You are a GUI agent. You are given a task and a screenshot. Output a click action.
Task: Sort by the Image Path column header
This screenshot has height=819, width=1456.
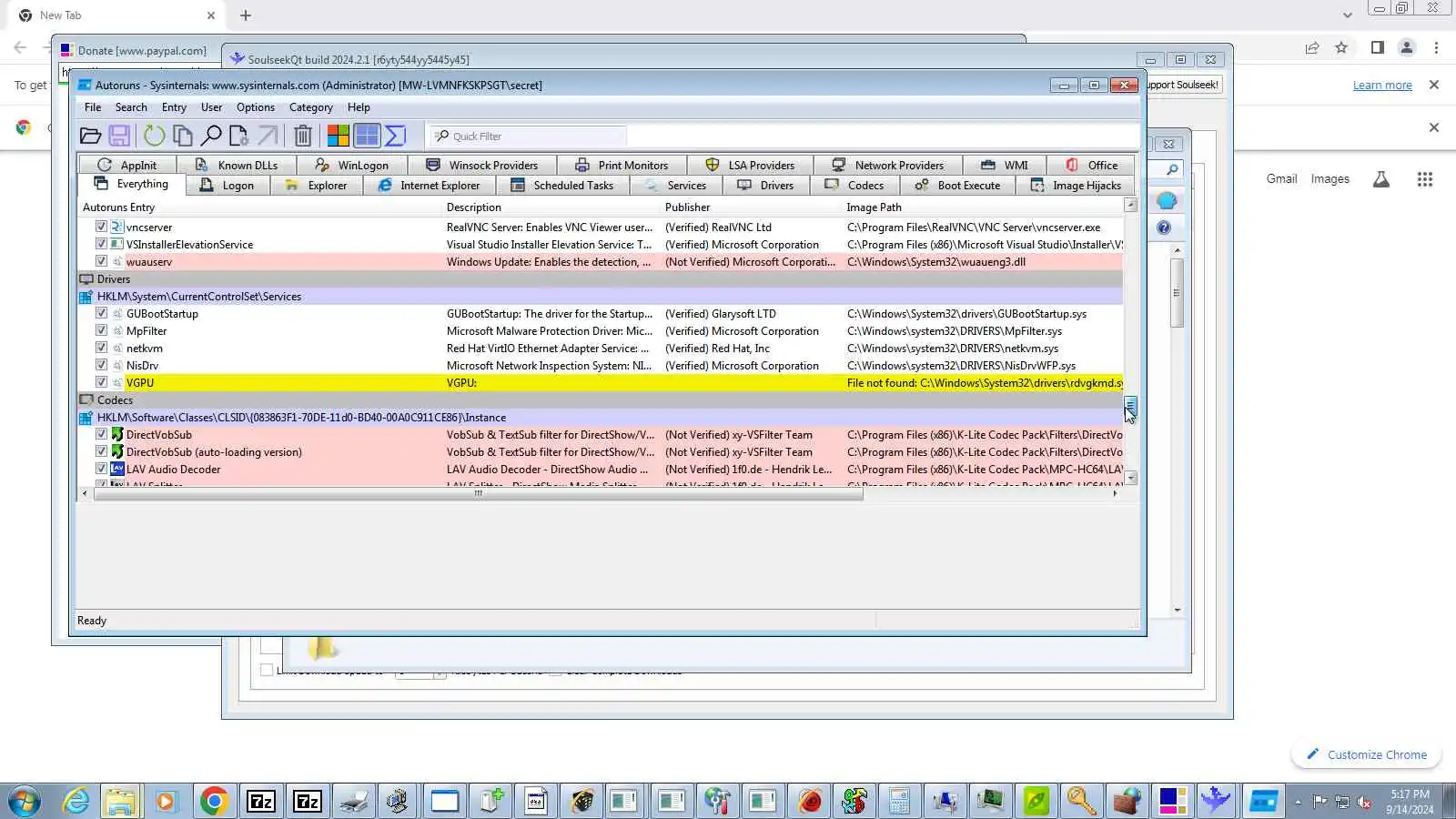pyautogui.click(x=983, y=207)
